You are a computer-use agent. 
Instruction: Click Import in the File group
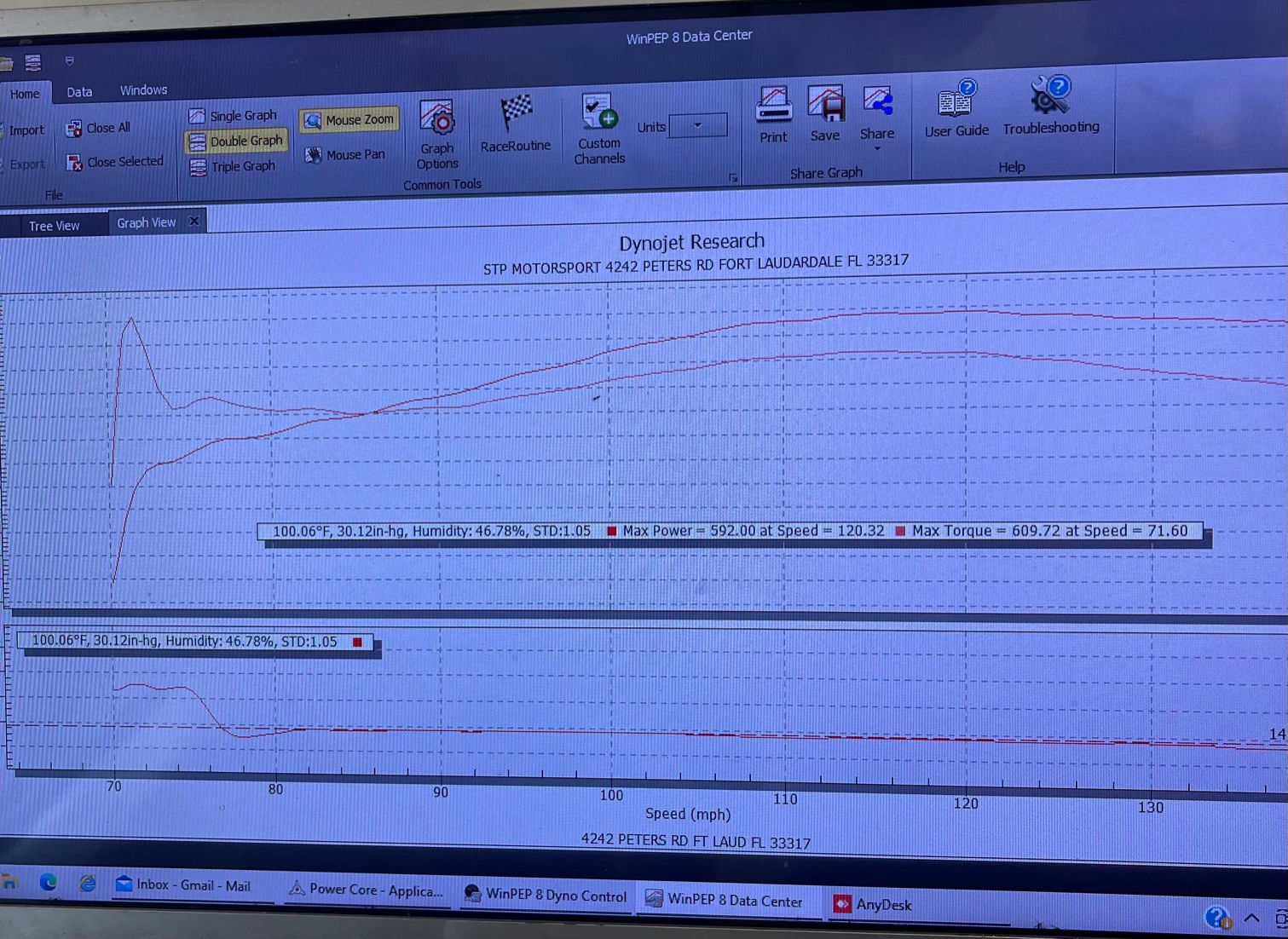pos(26,130)
